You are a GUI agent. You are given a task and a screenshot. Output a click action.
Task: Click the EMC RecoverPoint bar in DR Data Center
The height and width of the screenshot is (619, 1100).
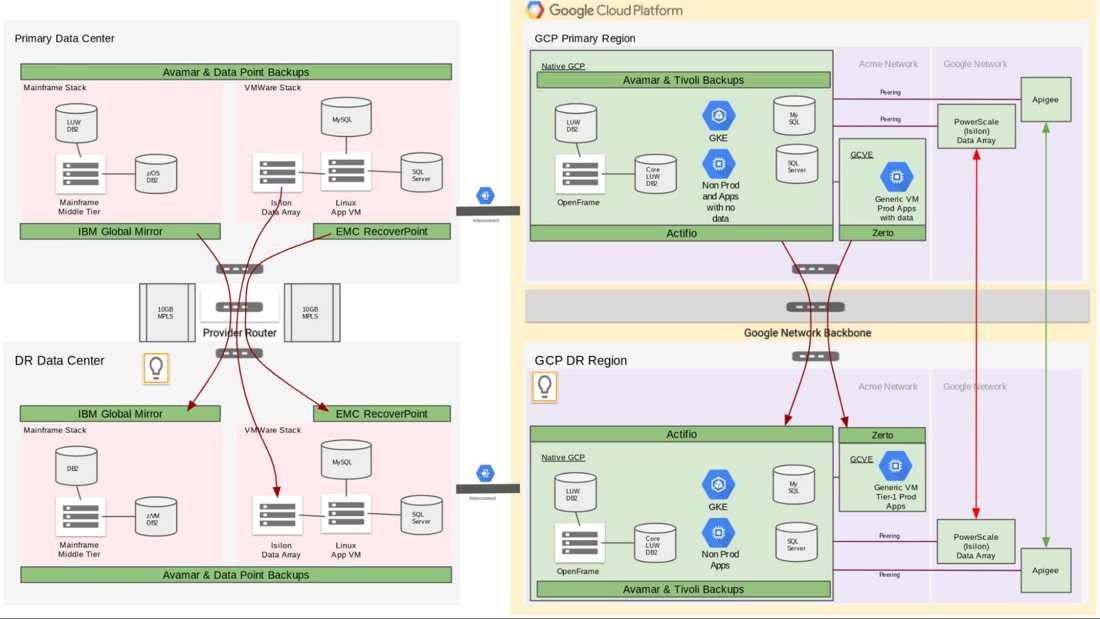(x=382, y=414)
